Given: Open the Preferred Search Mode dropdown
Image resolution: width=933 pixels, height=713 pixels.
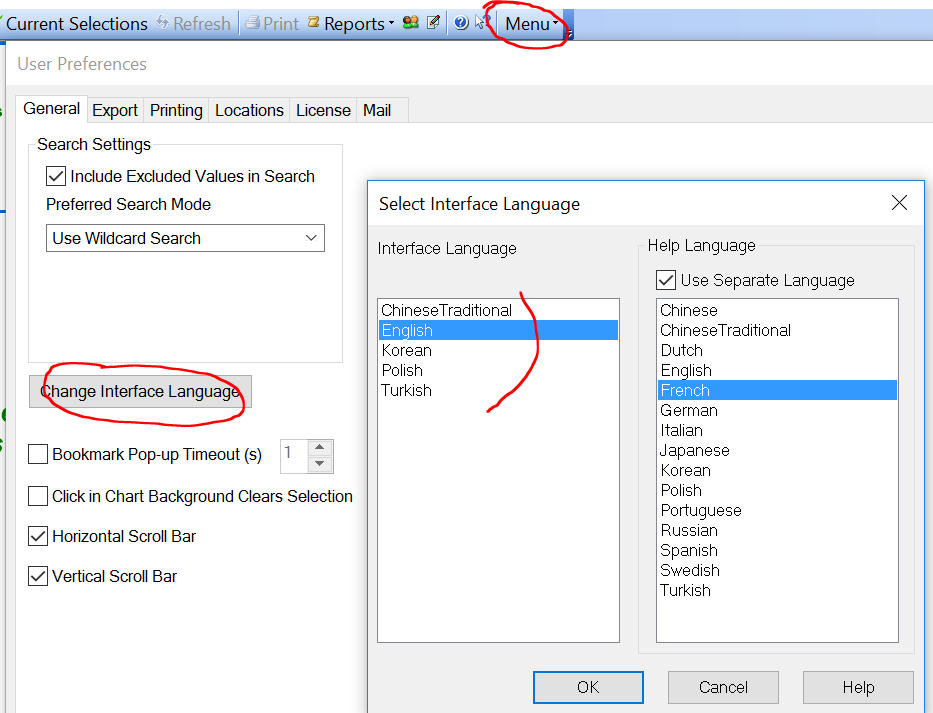Looking at the screenshot, I should (185, 238).
